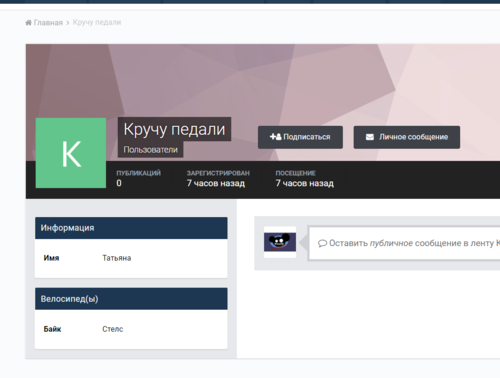This screenshot has width=500, height=378.
Task: Click the home icon in breadcrumb
Action: [29, 22]
